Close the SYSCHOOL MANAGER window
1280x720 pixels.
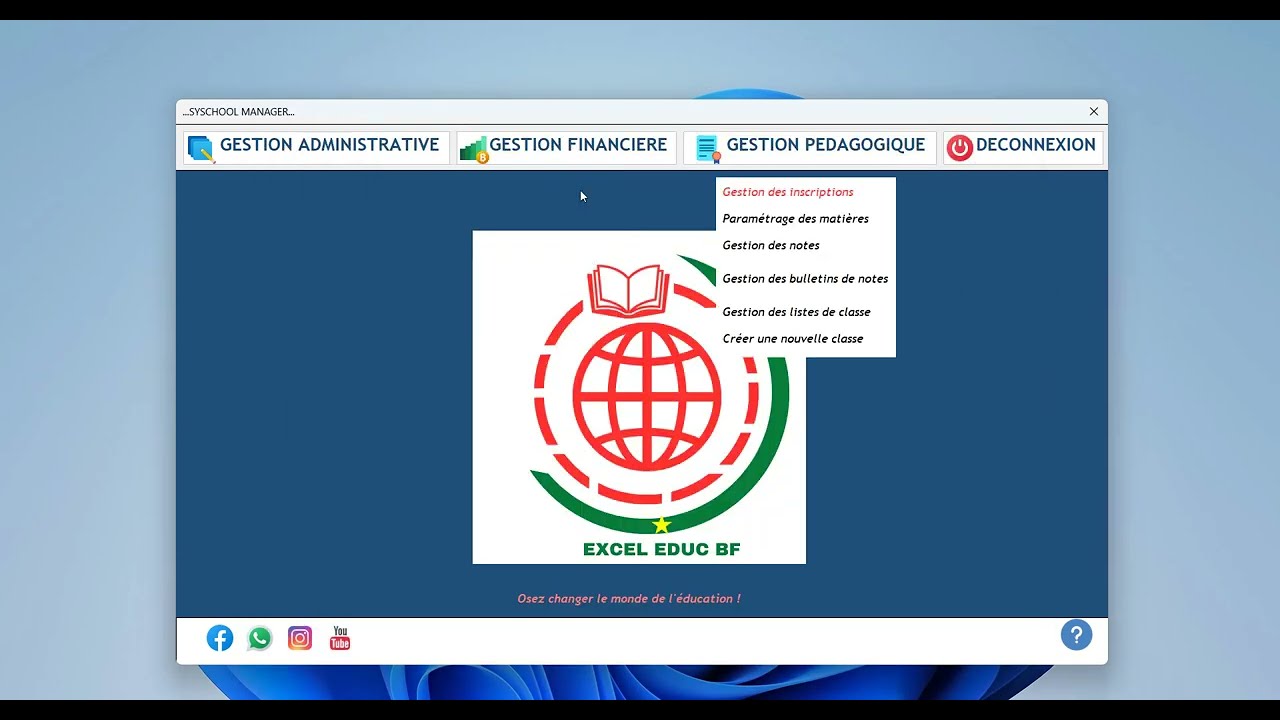coord(1094,111)
